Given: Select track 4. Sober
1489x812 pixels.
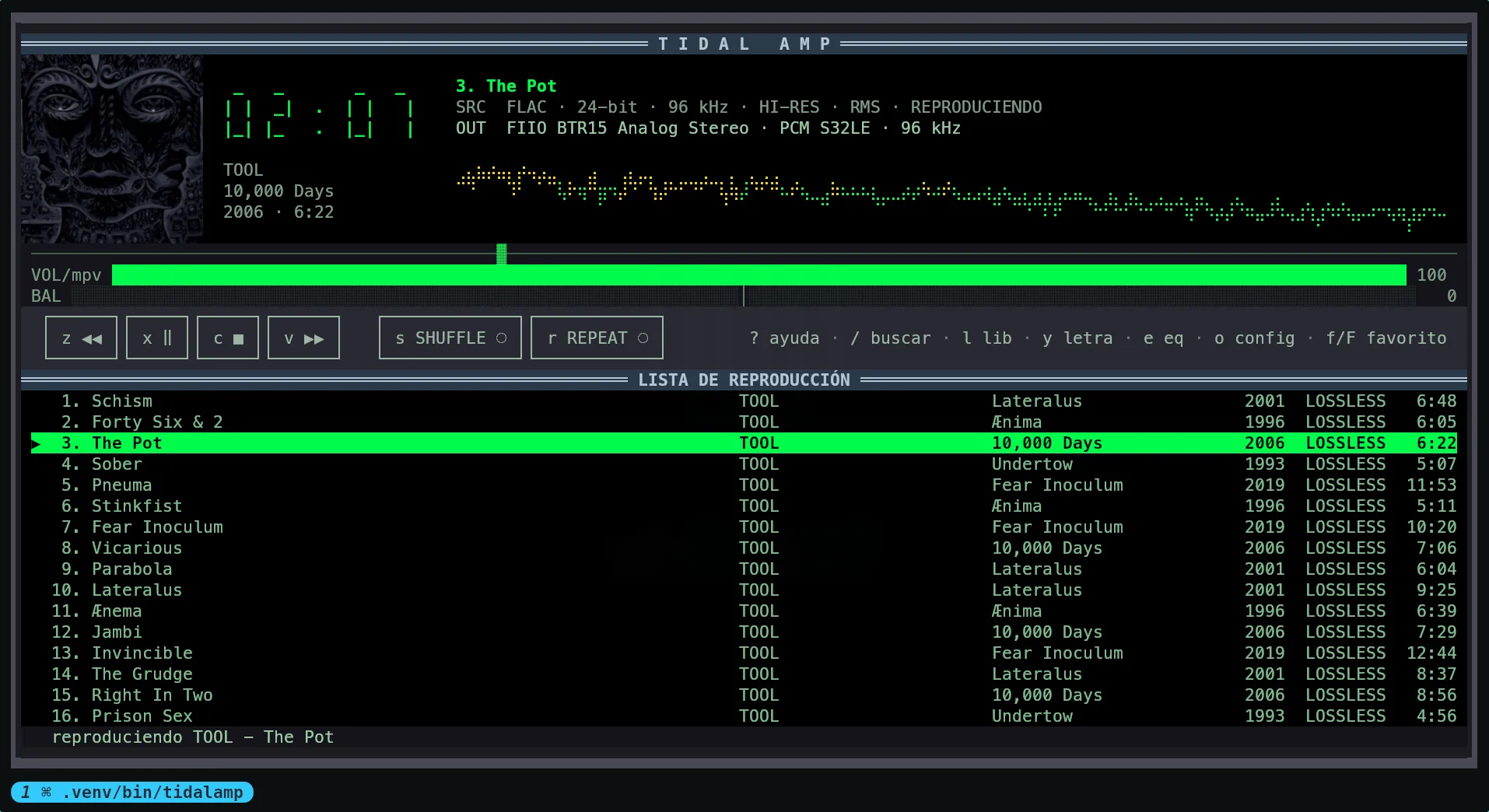Looking at the screenshot, I should 744,464.
